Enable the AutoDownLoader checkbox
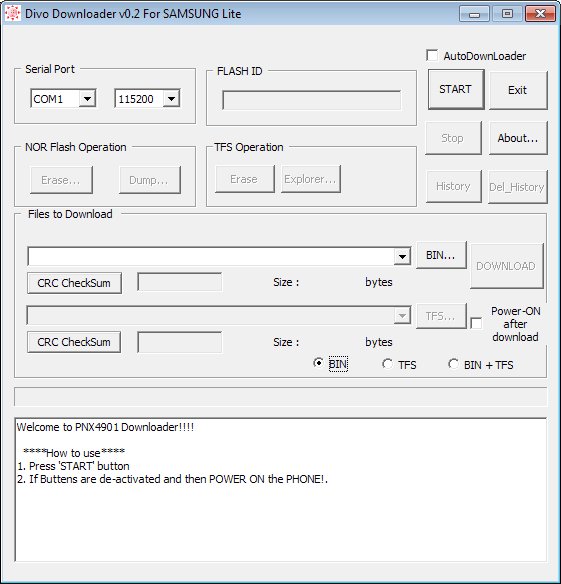The image size is (561, 584). (x=432, y=55)
